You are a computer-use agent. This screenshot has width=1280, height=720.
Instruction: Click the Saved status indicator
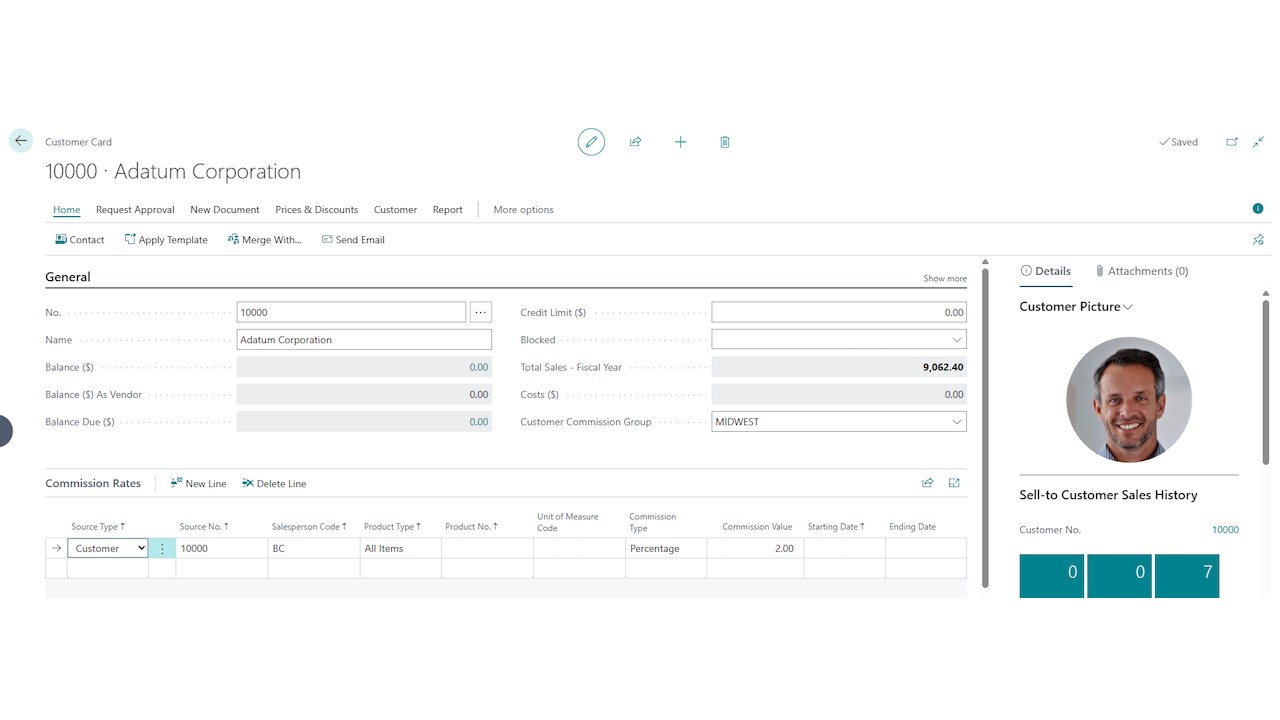coord(1178,142)
